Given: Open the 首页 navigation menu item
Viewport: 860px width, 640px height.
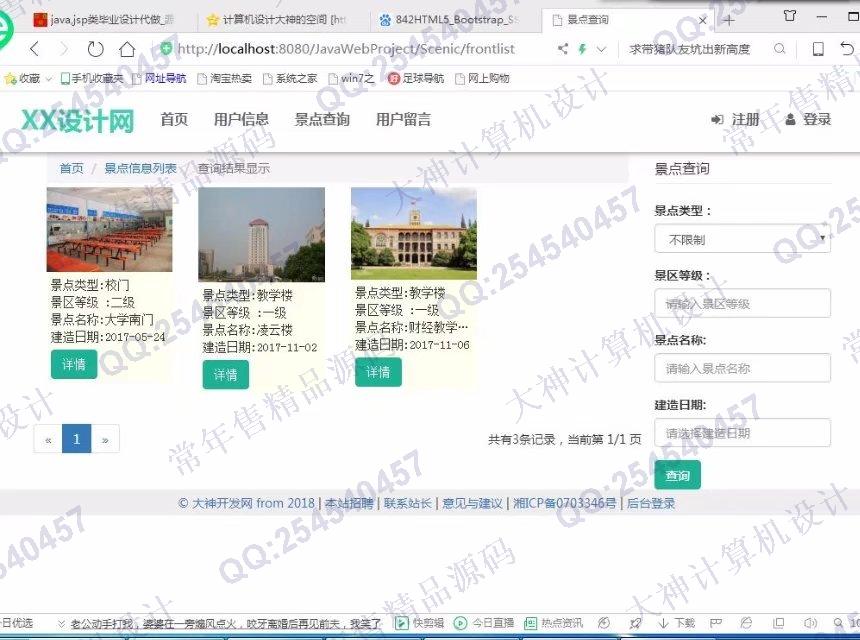Looking at the screenshot, I should 174,120.
